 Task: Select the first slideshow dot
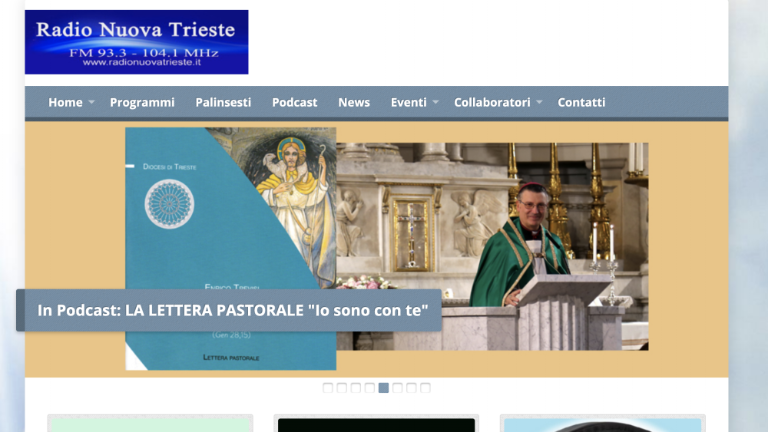(328, 388)
